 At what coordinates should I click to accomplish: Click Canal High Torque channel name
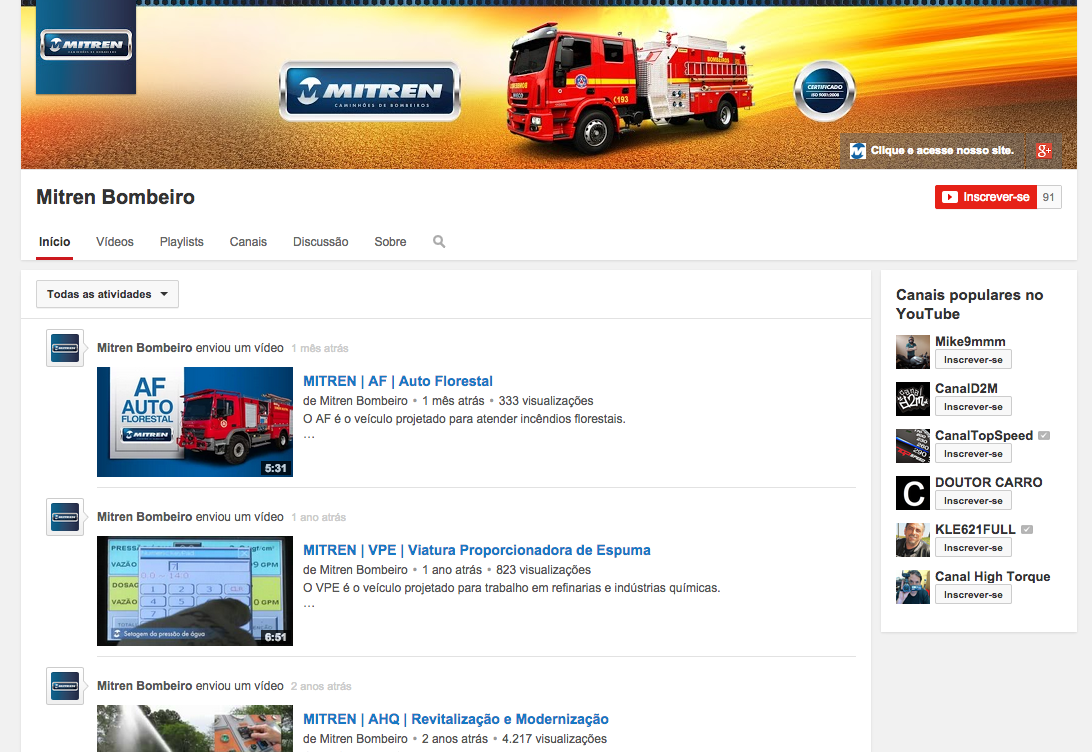[x=992, y=577]
